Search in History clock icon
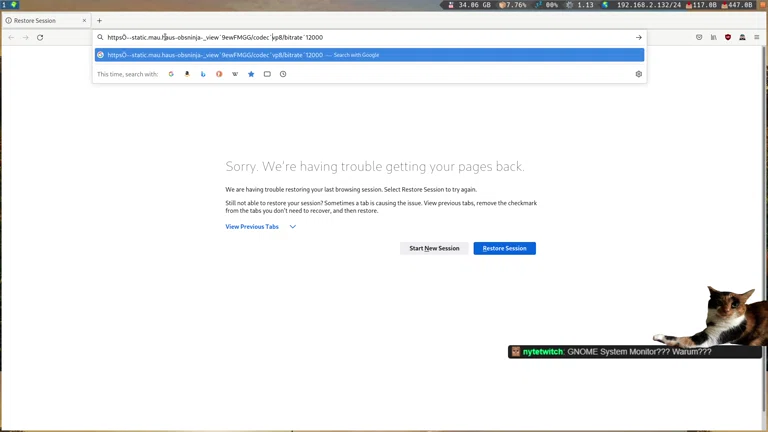Viewport: 768px width, 432px height. 283,74
